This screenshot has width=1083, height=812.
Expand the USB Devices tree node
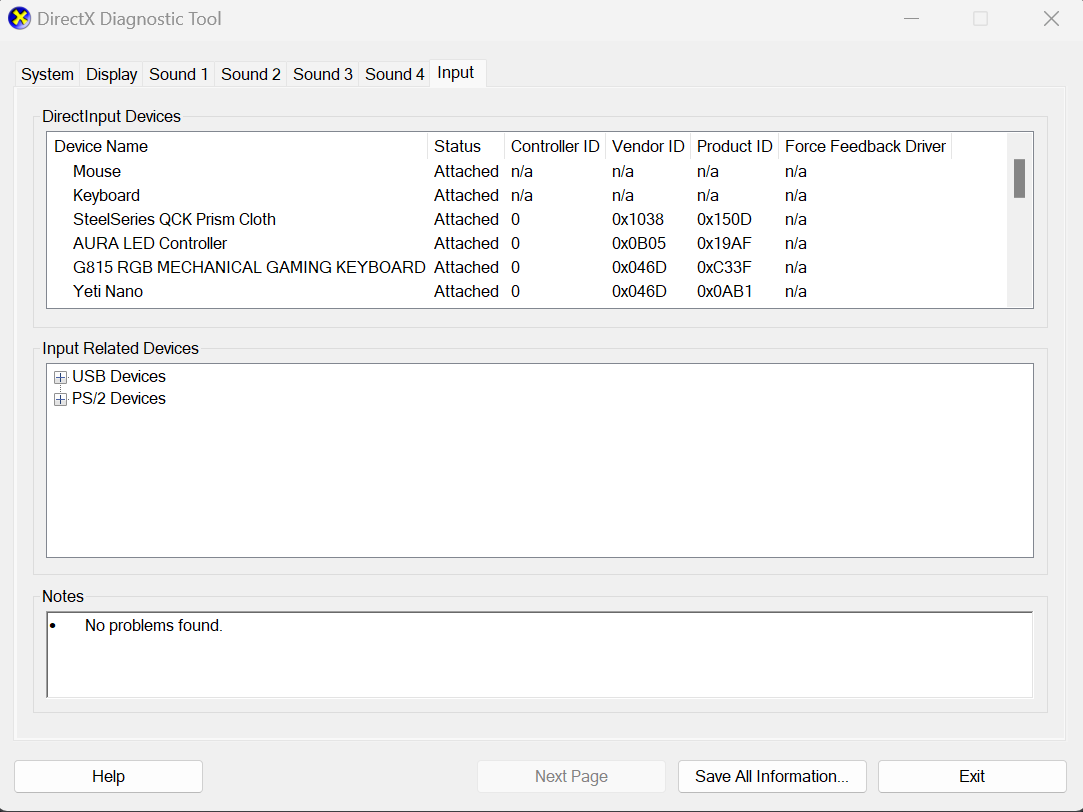tap(61, 377)
